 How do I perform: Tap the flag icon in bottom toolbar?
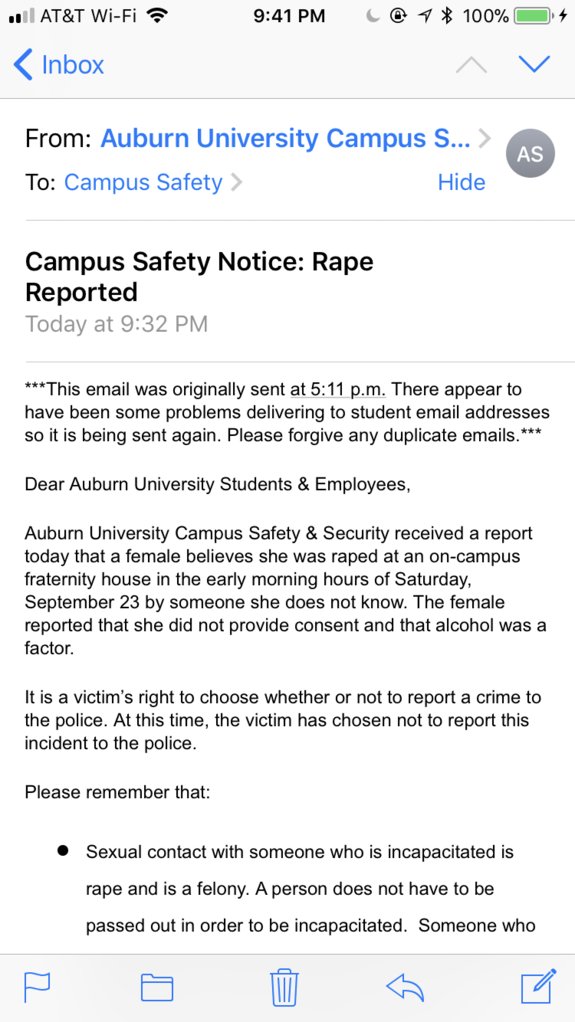click(37, 987)
